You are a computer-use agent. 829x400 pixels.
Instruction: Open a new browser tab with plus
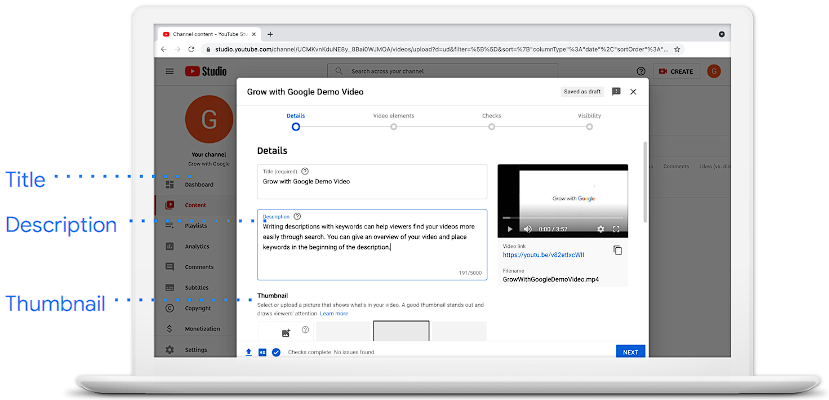tap(270, 34)
